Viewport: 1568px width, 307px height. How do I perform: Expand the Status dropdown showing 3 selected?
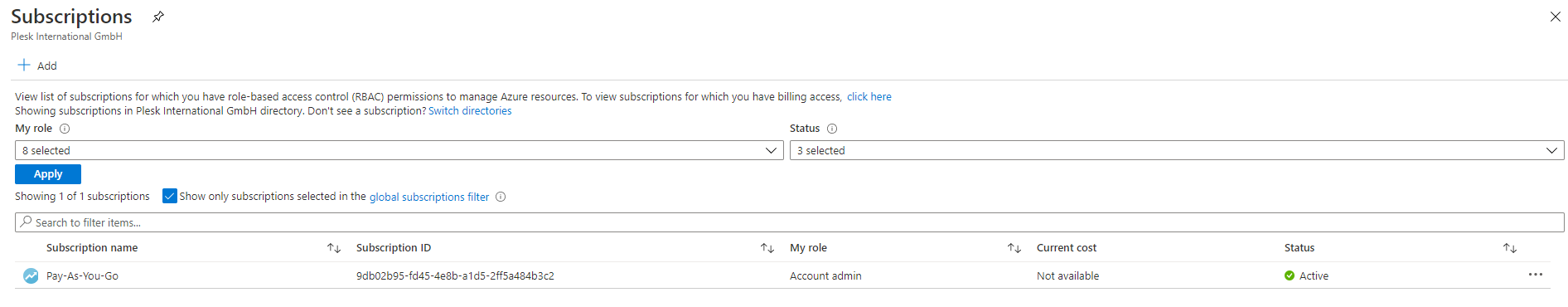click(1177, 150)
